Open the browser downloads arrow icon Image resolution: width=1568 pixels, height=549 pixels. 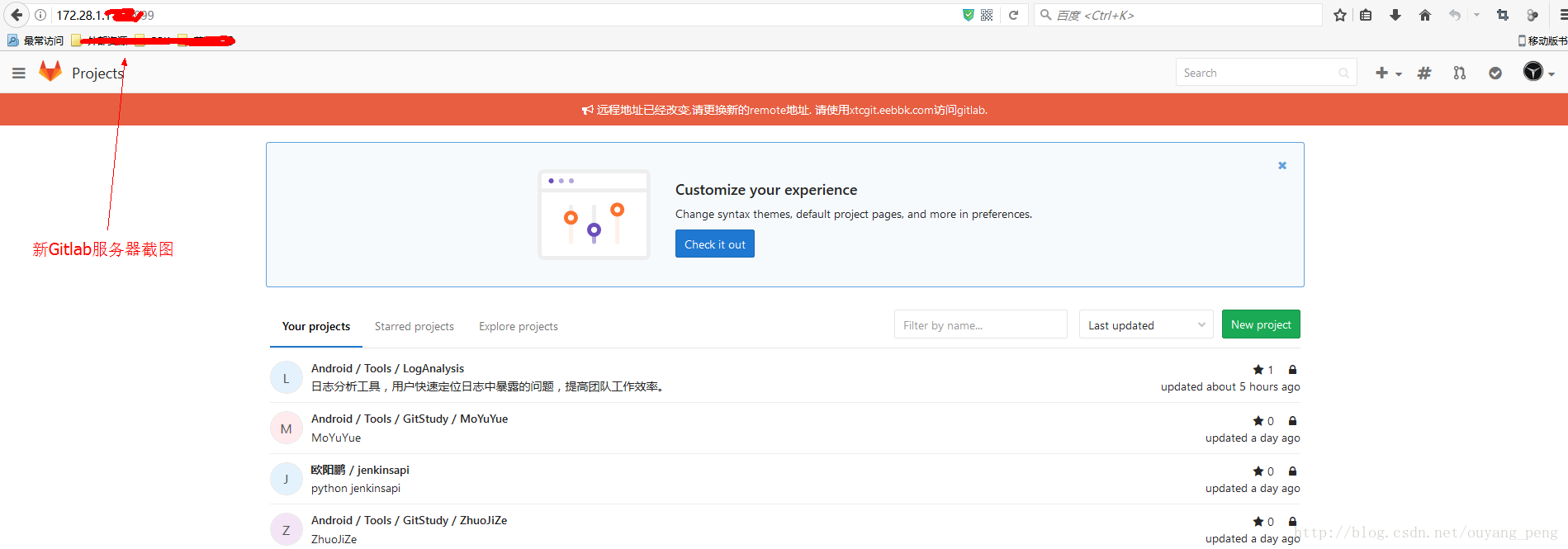pyautogui.click(x=1395, y=15)
